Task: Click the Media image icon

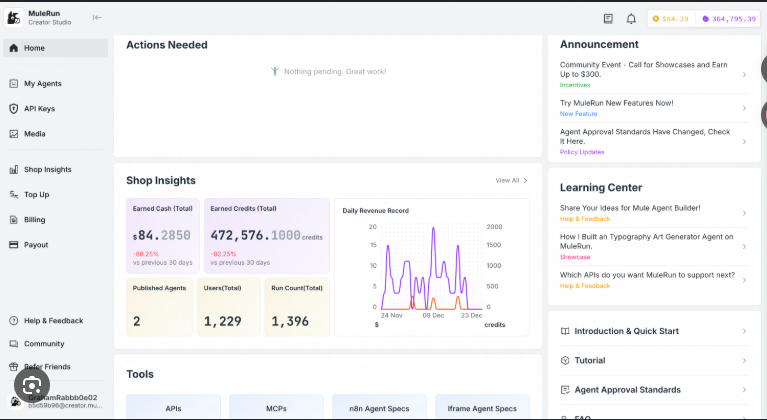Action: [14, 133]
